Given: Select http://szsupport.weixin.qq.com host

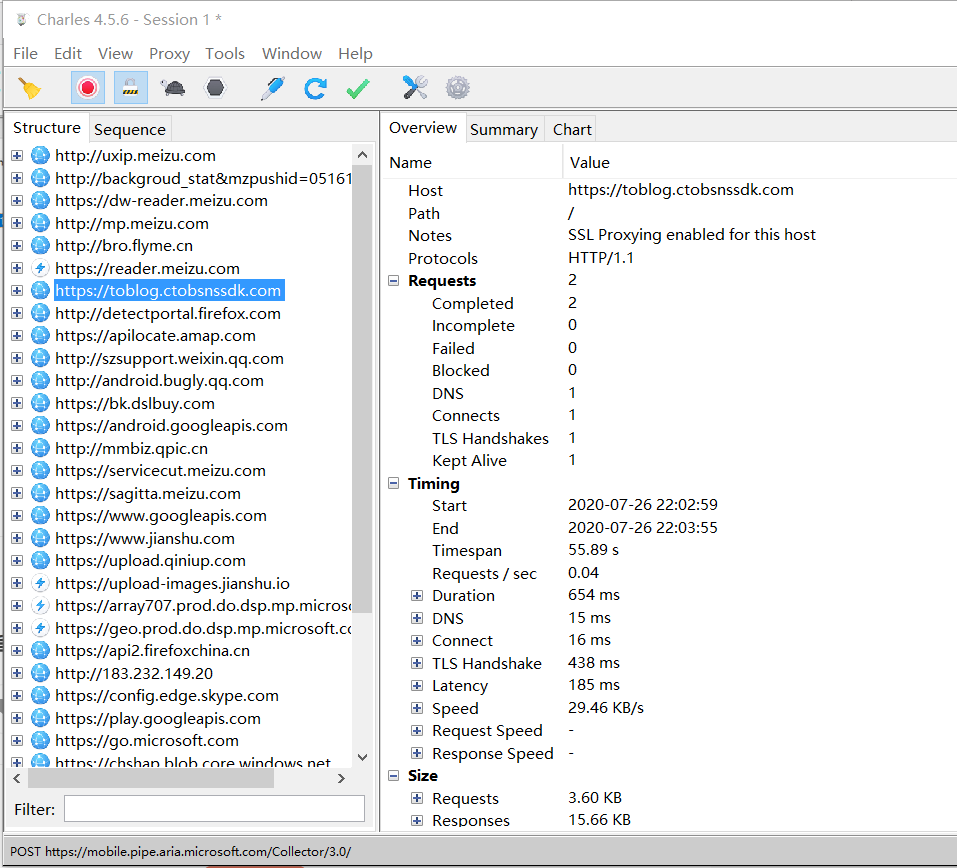Looking at the screenshot, I should [x=169, y=358].
